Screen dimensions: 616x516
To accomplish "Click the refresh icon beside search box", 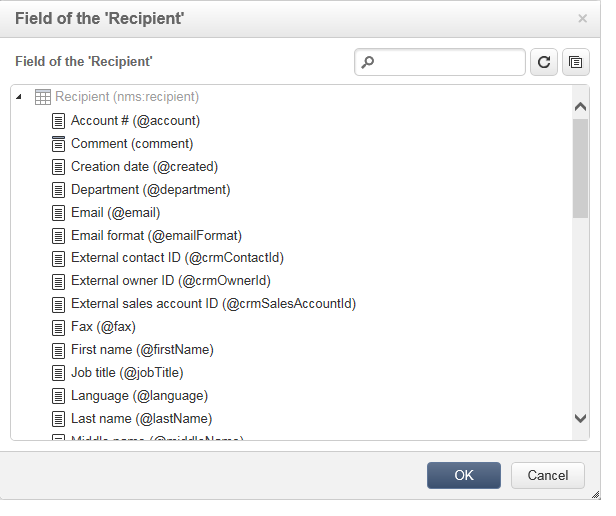I will (544, 62).
